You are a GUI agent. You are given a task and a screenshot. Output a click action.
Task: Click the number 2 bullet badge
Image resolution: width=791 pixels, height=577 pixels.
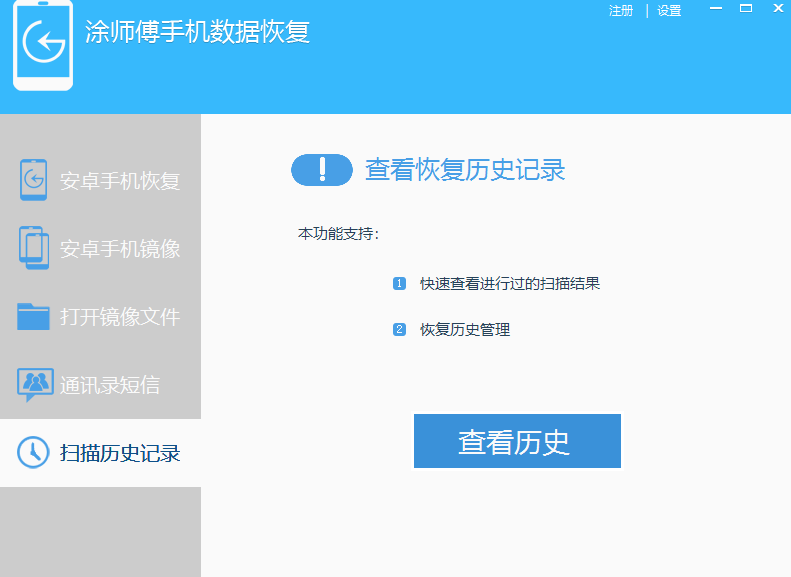[399, 330]
